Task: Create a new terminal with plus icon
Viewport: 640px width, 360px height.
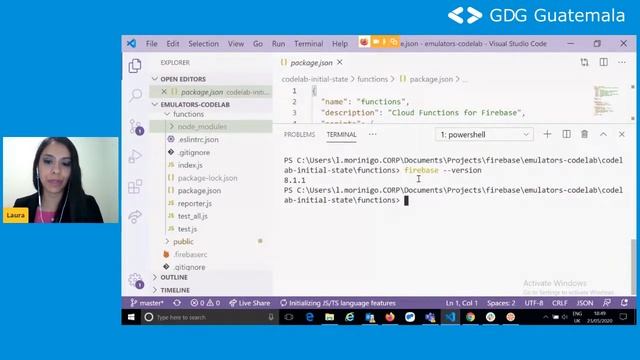Action: point(547,134)
